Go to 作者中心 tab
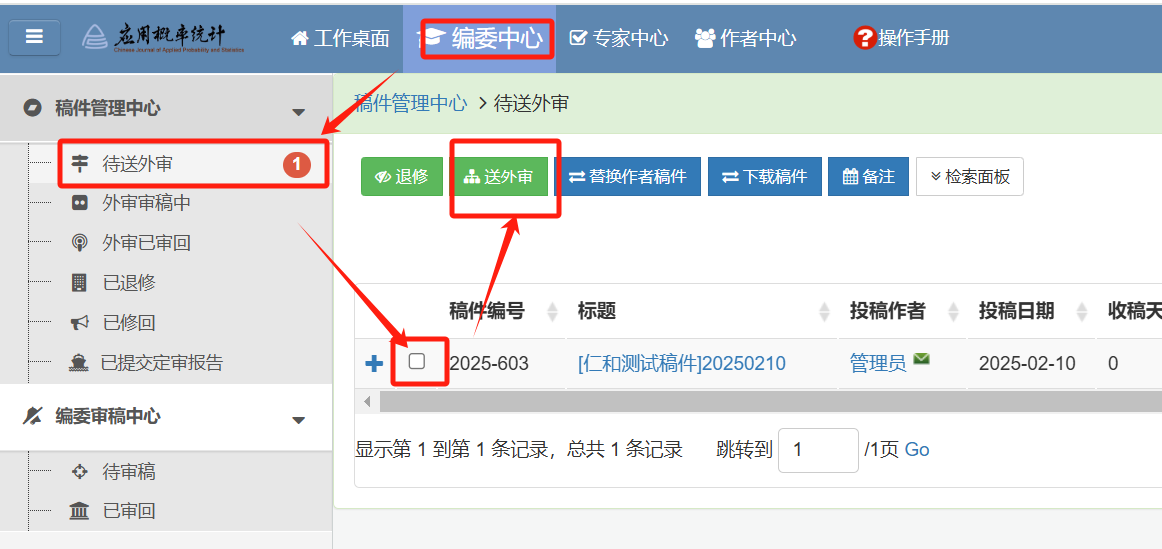The height and width of the screenshot is (549, 1162). pos(746,38)
